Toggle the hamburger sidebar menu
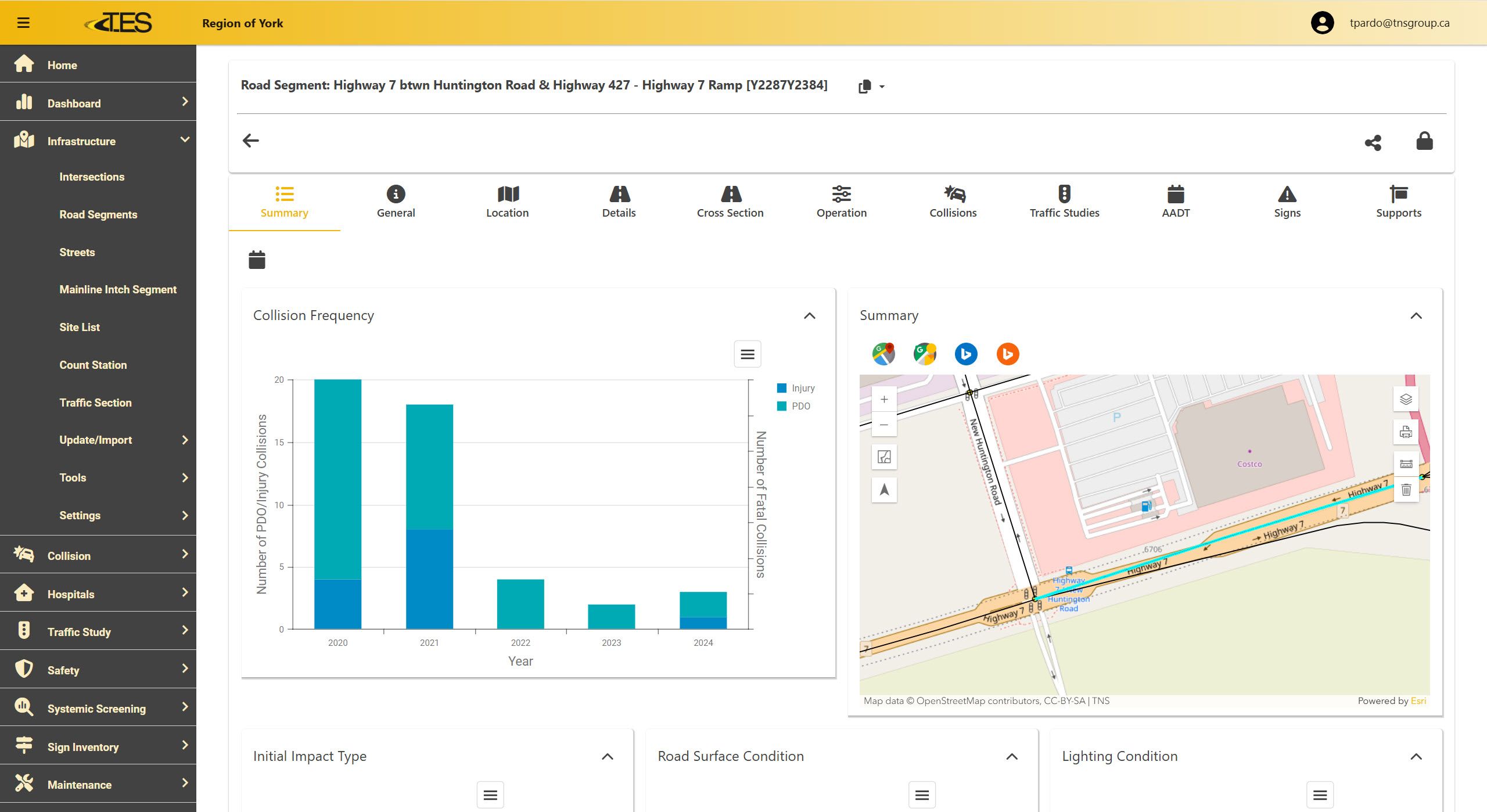The height and width of the screenshot is (812, 1487). point(23,23)
